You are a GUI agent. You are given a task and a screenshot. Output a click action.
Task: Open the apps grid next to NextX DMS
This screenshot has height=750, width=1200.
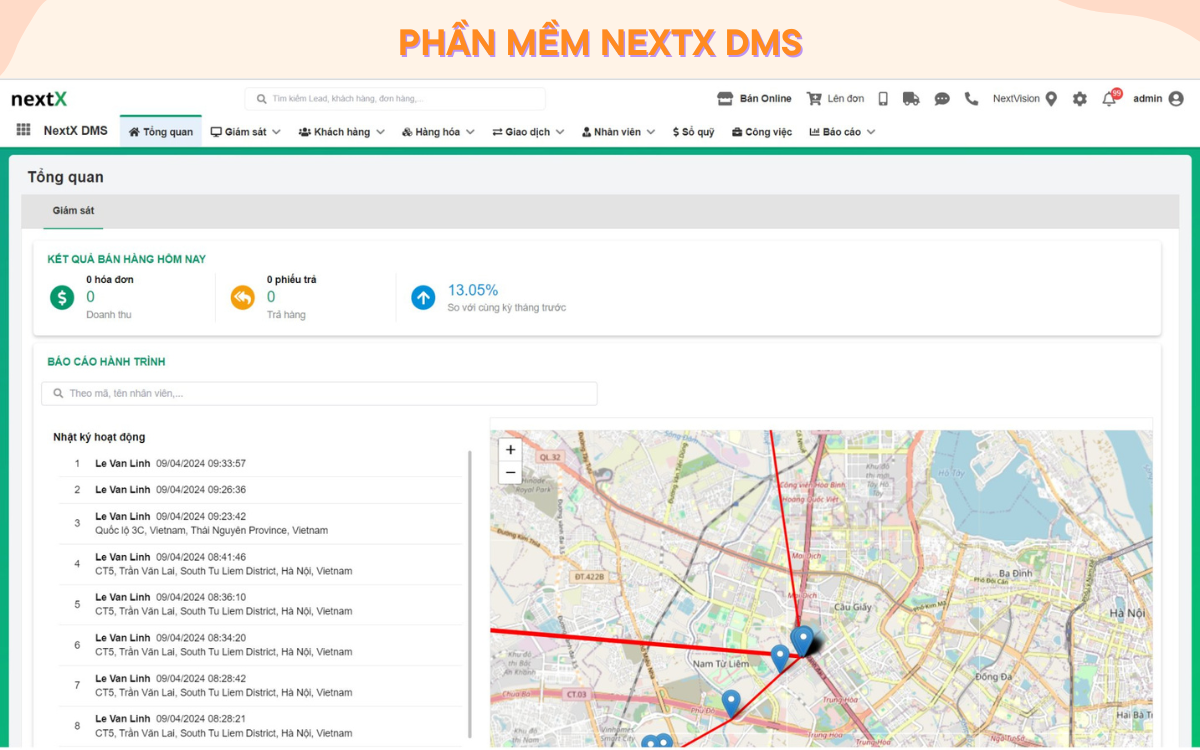(x=22, y=130)
